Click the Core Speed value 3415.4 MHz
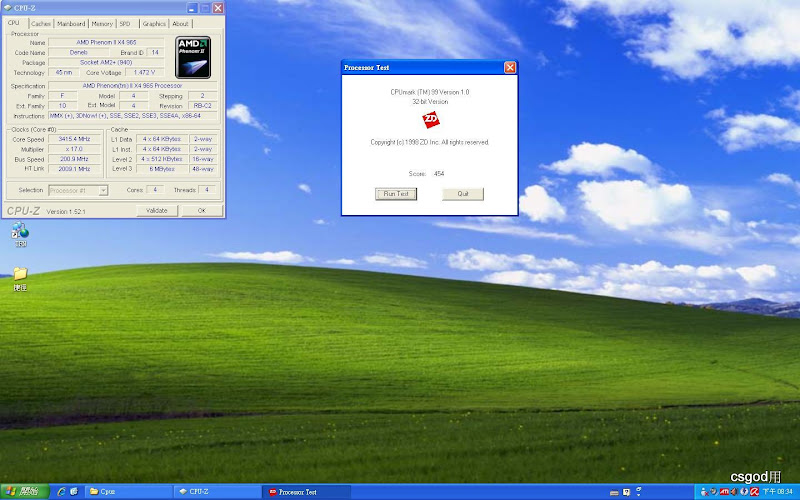The width and height of the screenshot is (800, 500). (x=74, y=139)
